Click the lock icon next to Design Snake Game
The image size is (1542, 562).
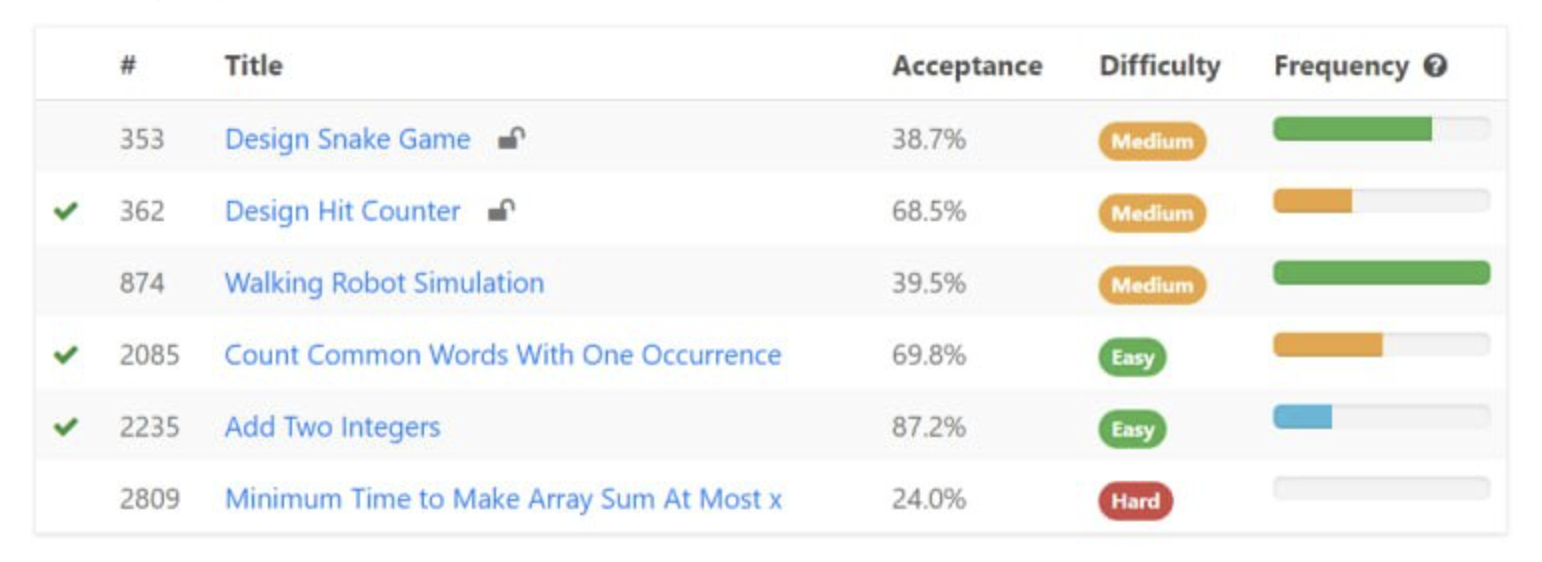coord(512,139)
